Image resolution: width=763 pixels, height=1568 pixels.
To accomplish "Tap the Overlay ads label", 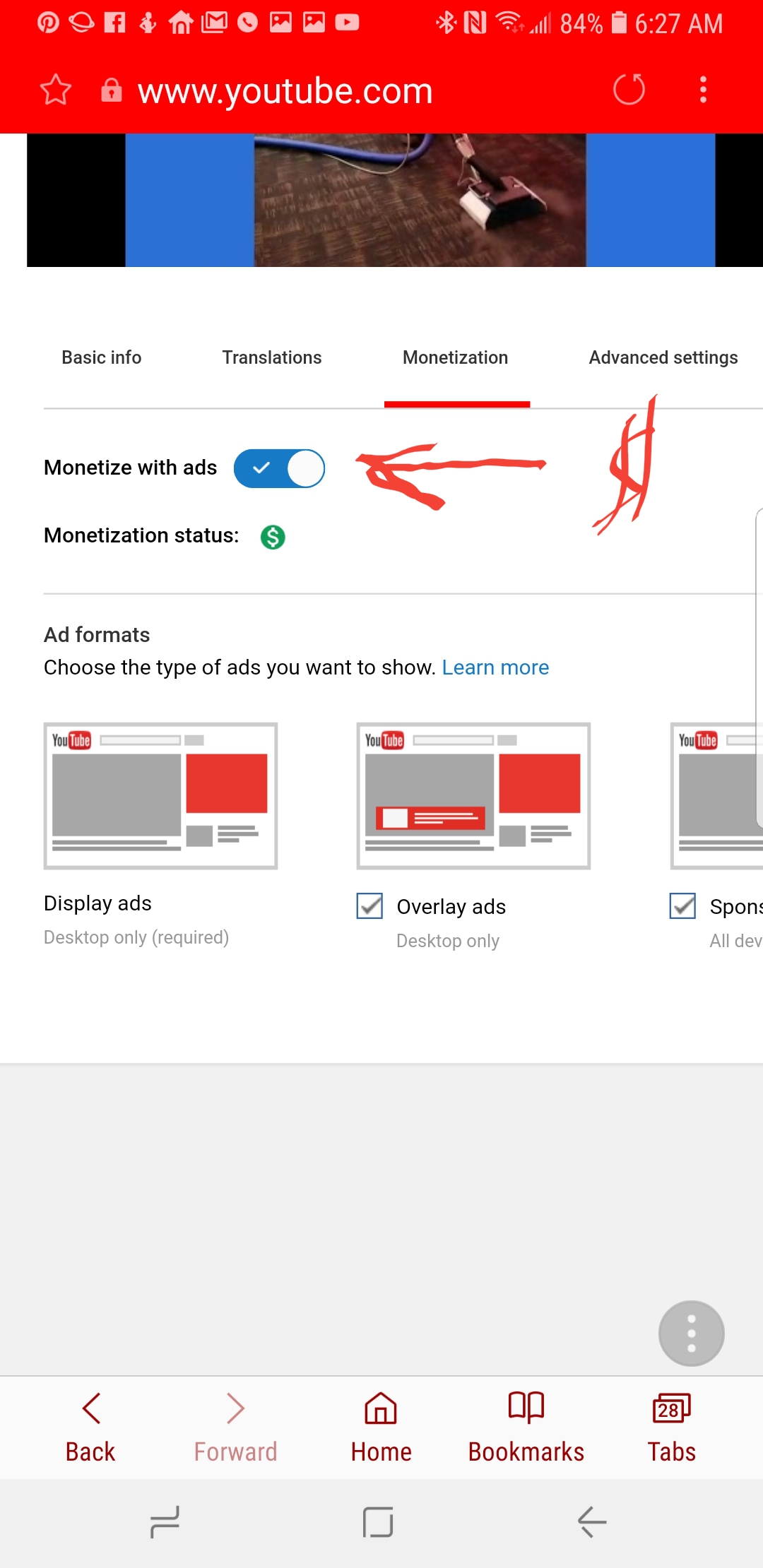I will (451, 906).
